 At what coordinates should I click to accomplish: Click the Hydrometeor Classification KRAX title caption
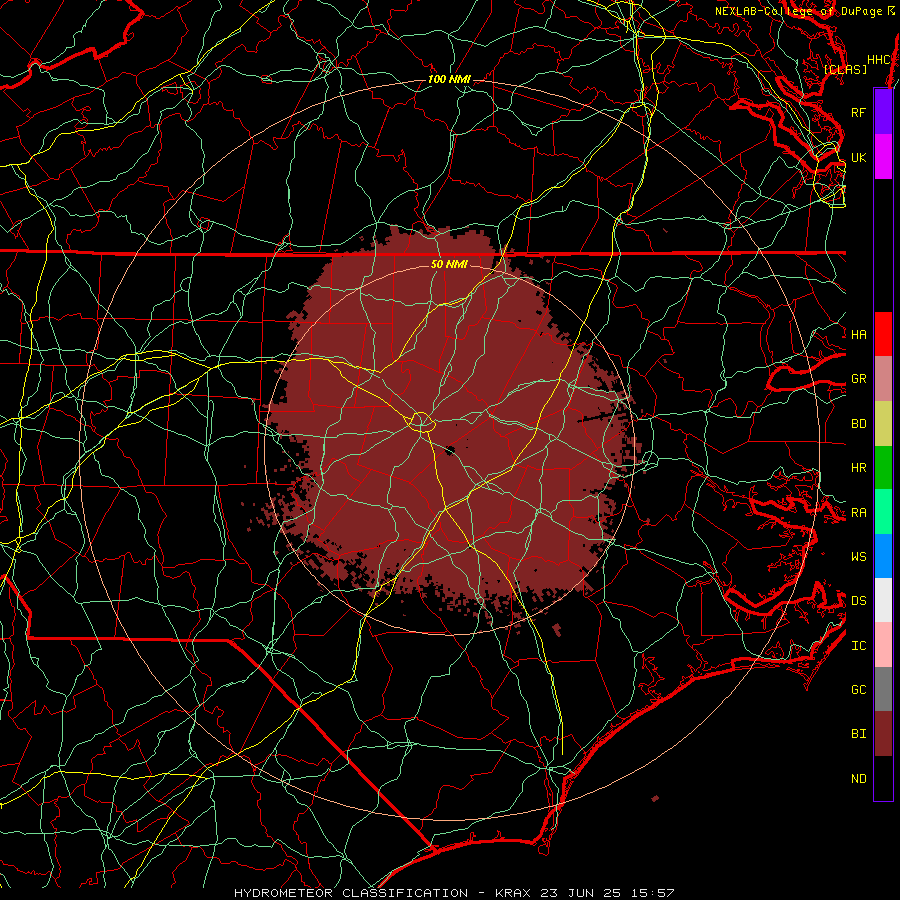(454, 893)
